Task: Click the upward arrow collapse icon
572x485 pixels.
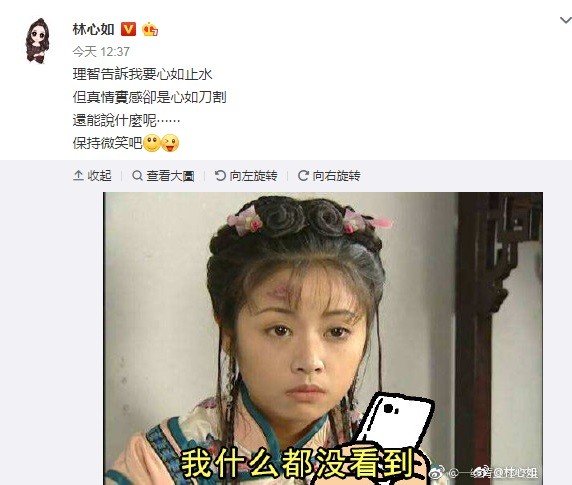Action: 78,176
